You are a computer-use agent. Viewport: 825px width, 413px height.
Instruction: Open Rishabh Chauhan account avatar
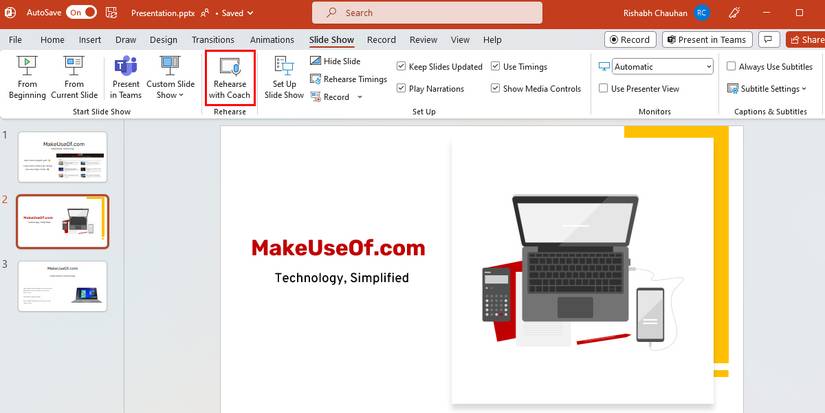702,13
